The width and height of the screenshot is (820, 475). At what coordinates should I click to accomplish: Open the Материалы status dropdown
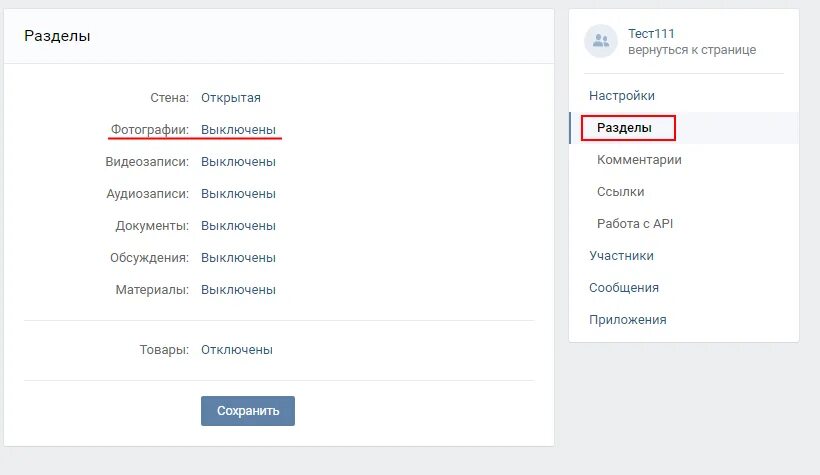tap(238, 290)
